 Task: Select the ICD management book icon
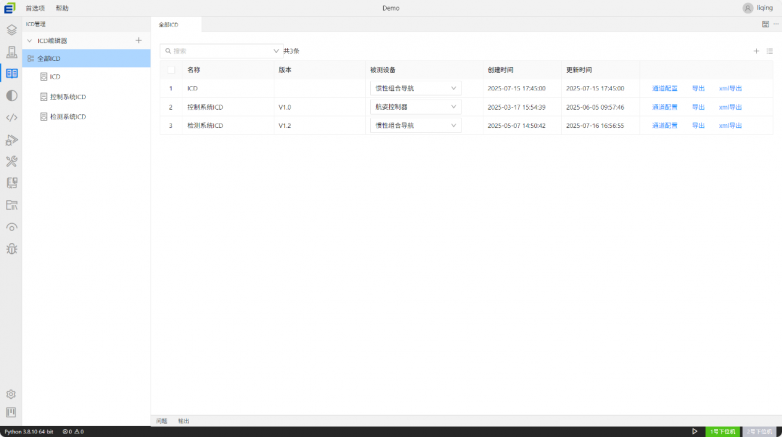pyautogui.click(x=11, y=74)
